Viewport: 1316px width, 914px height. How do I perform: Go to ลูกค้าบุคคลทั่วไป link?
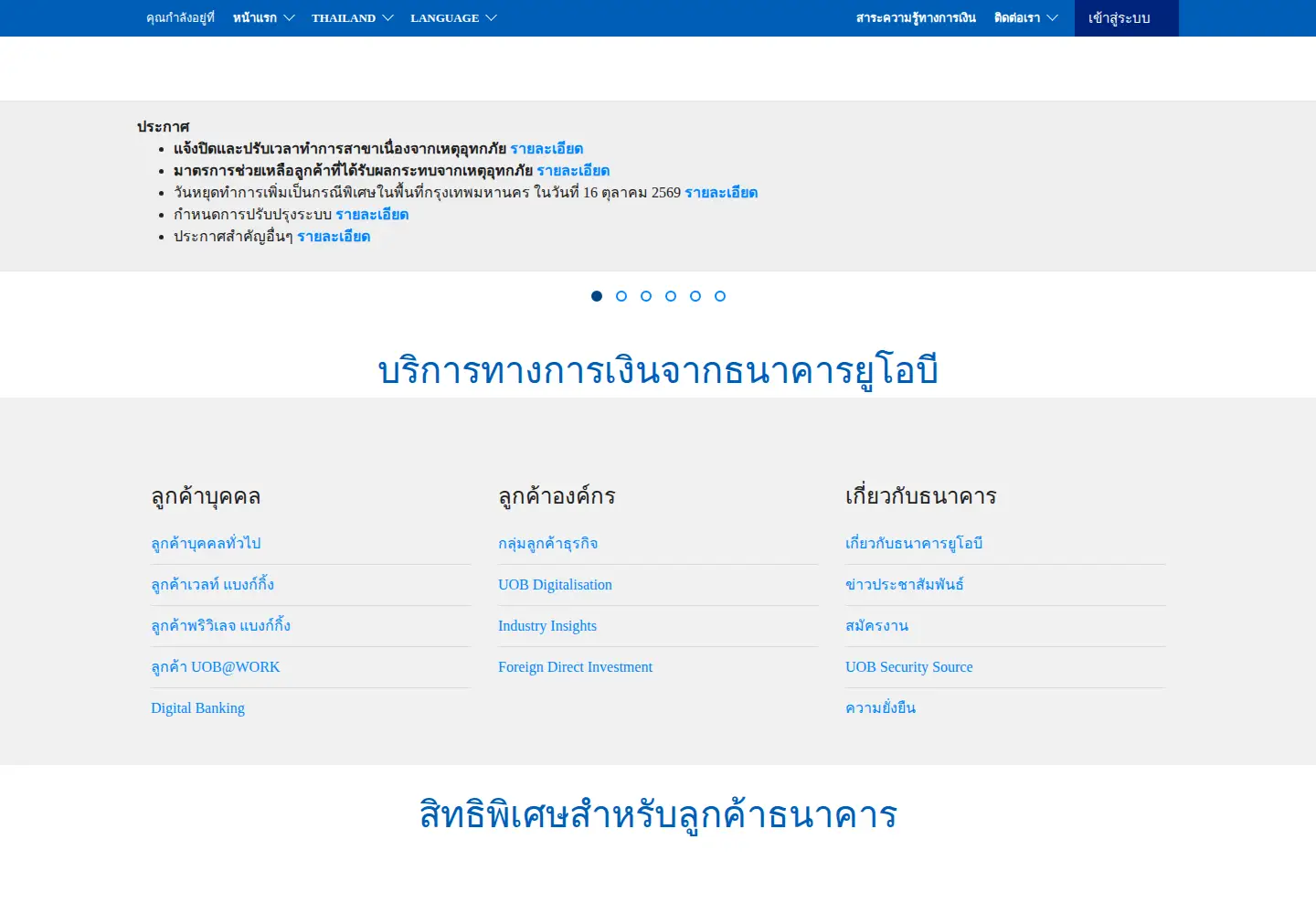(x=206, y=544)
